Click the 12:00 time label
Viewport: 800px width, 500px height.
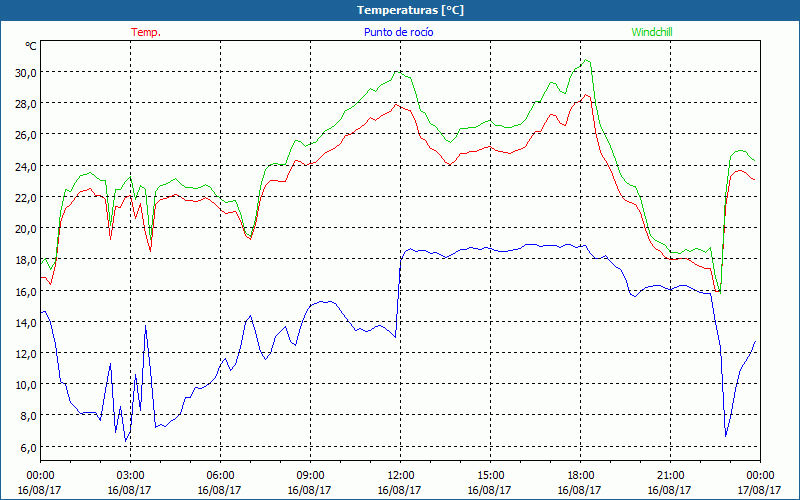click(x=401, y=475)
